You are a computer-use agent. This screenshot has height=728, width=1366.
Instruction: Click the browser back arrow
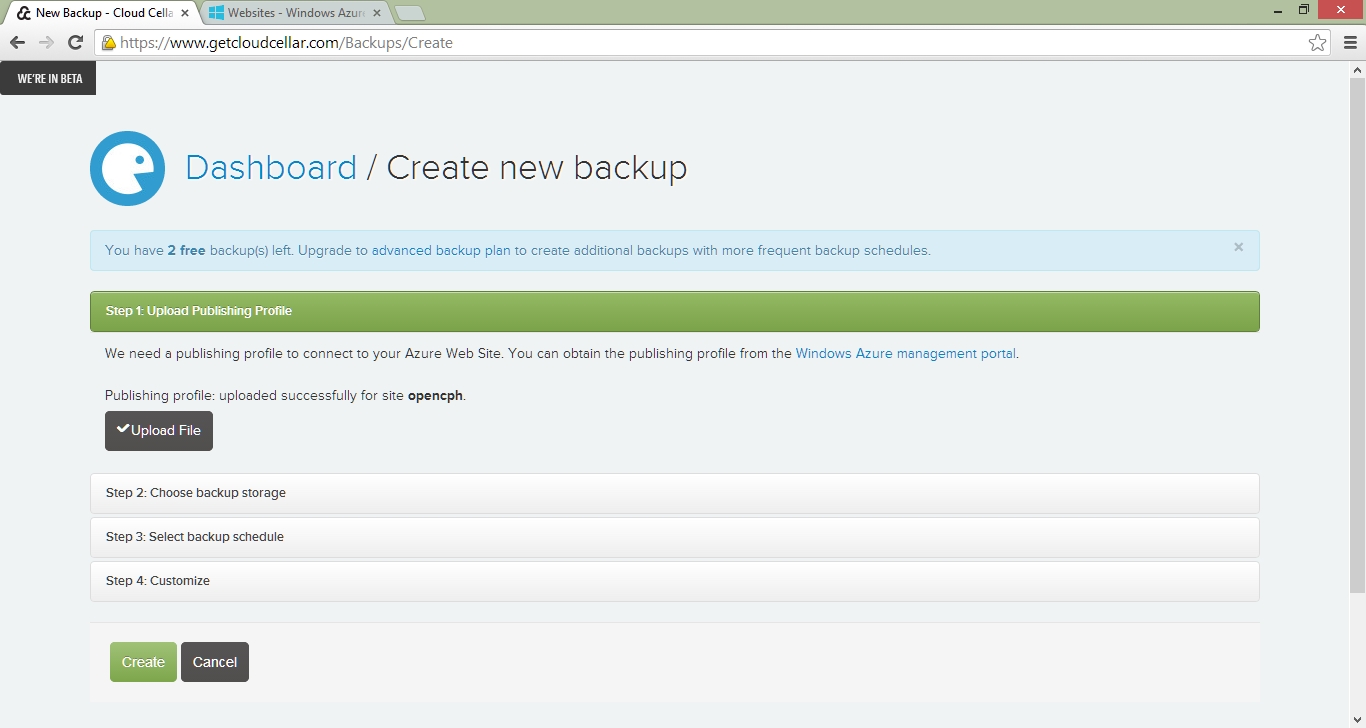[17, 43]
